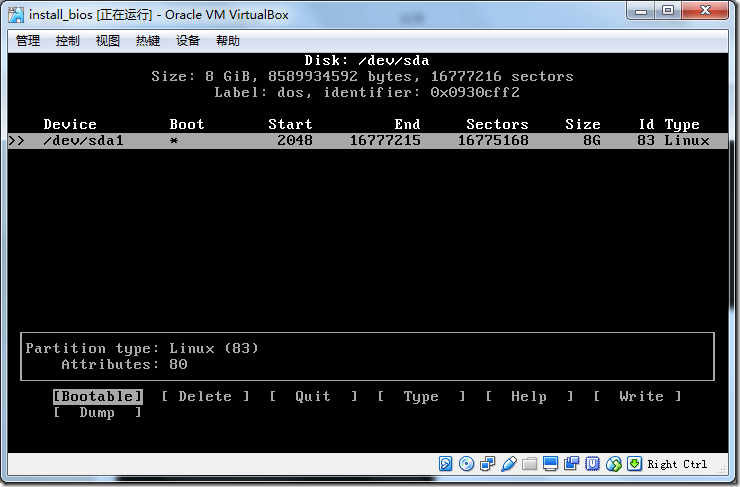The image size is (740, 487).
Task: Click the display monitor status icon
Action: point(550,464)
